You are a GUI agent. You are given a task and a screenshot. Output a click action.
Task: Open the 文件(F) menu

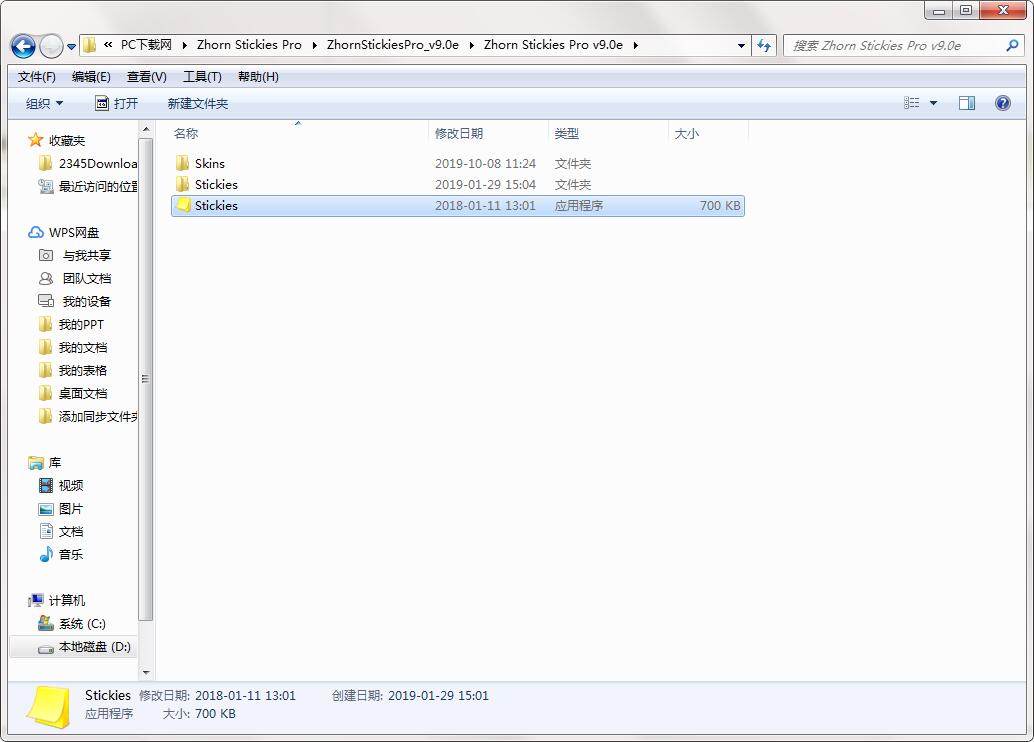(36, 77)
